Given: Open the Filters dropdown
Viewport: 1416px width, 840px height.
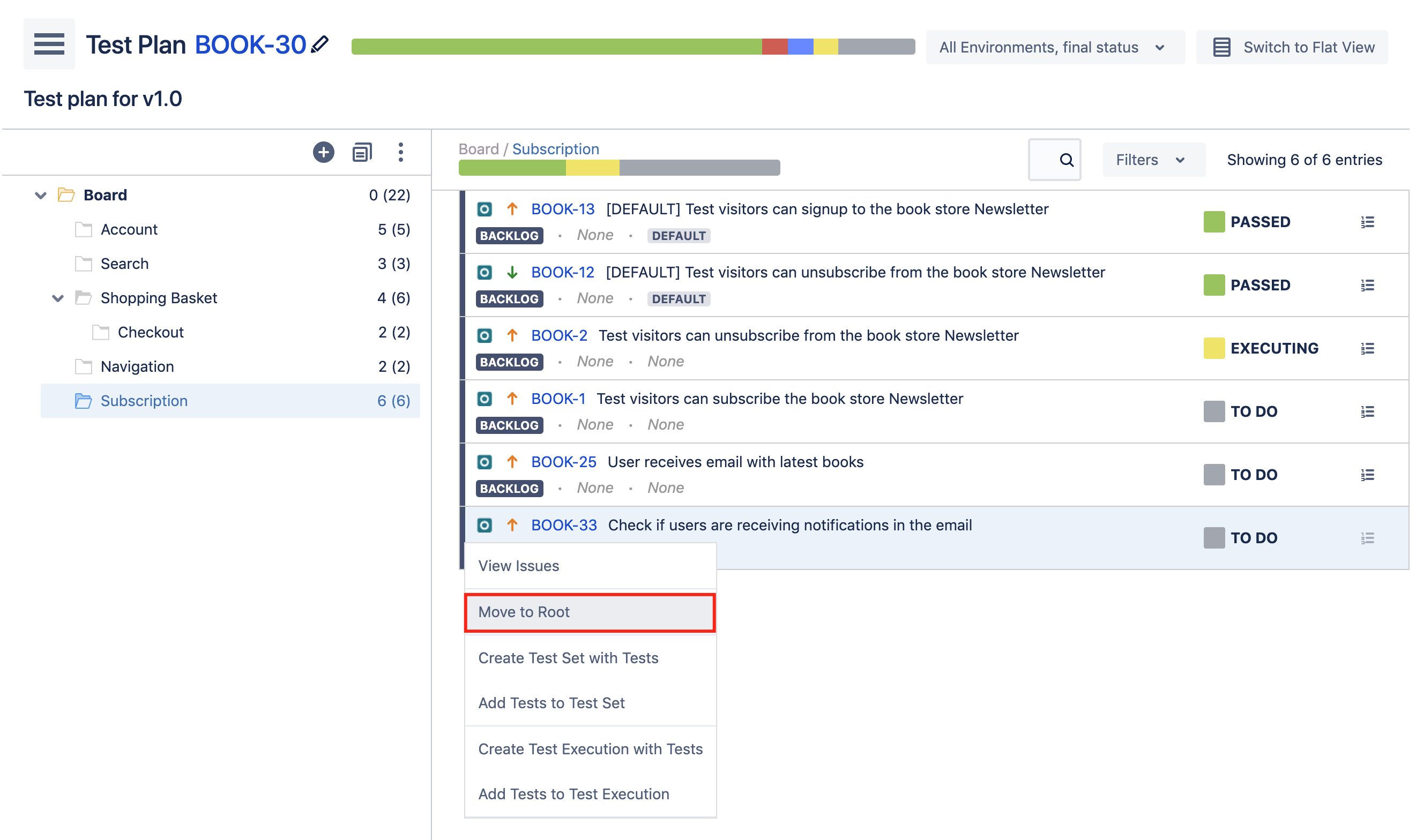Looking at the screenshot, I should [1153, 160].
